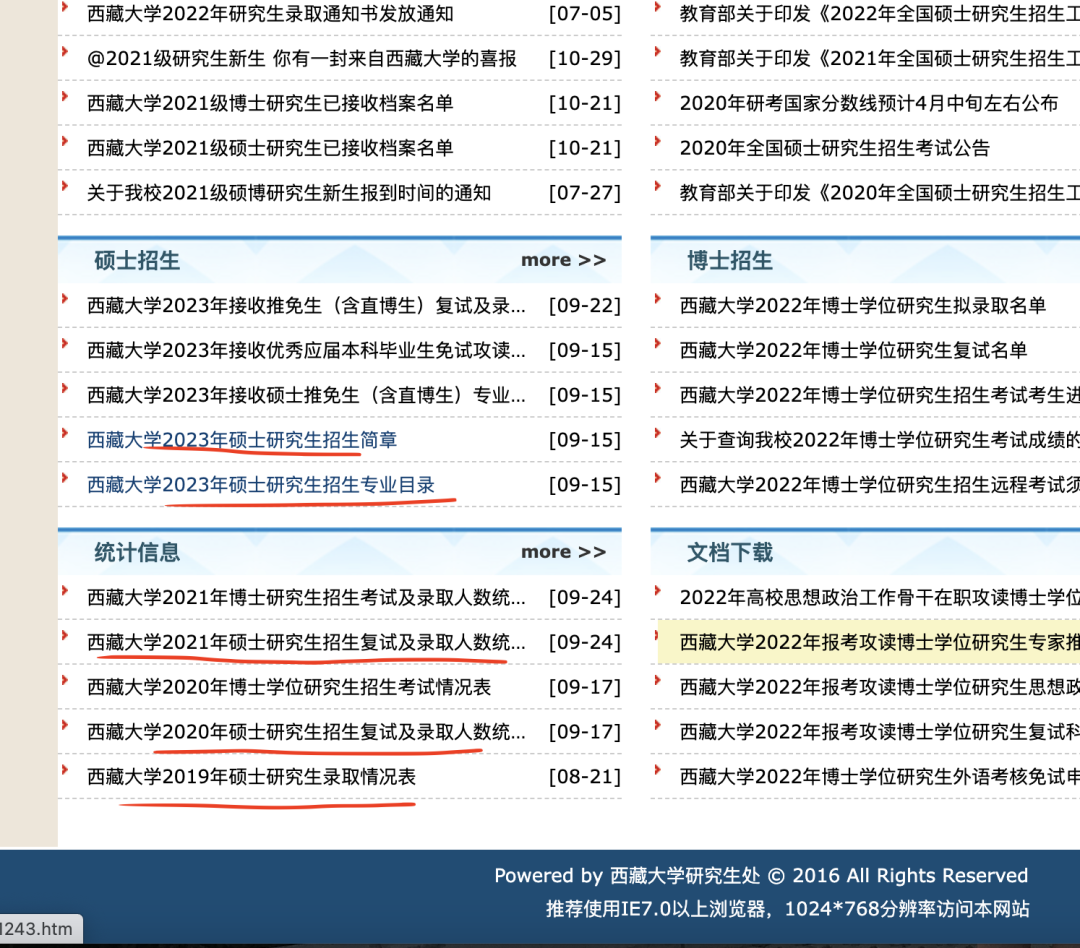This screenshot has height=948, width=1080.
Task: Open 西藏大学2022年博士学位研究生拟录取名单
Action: (862, 305)
